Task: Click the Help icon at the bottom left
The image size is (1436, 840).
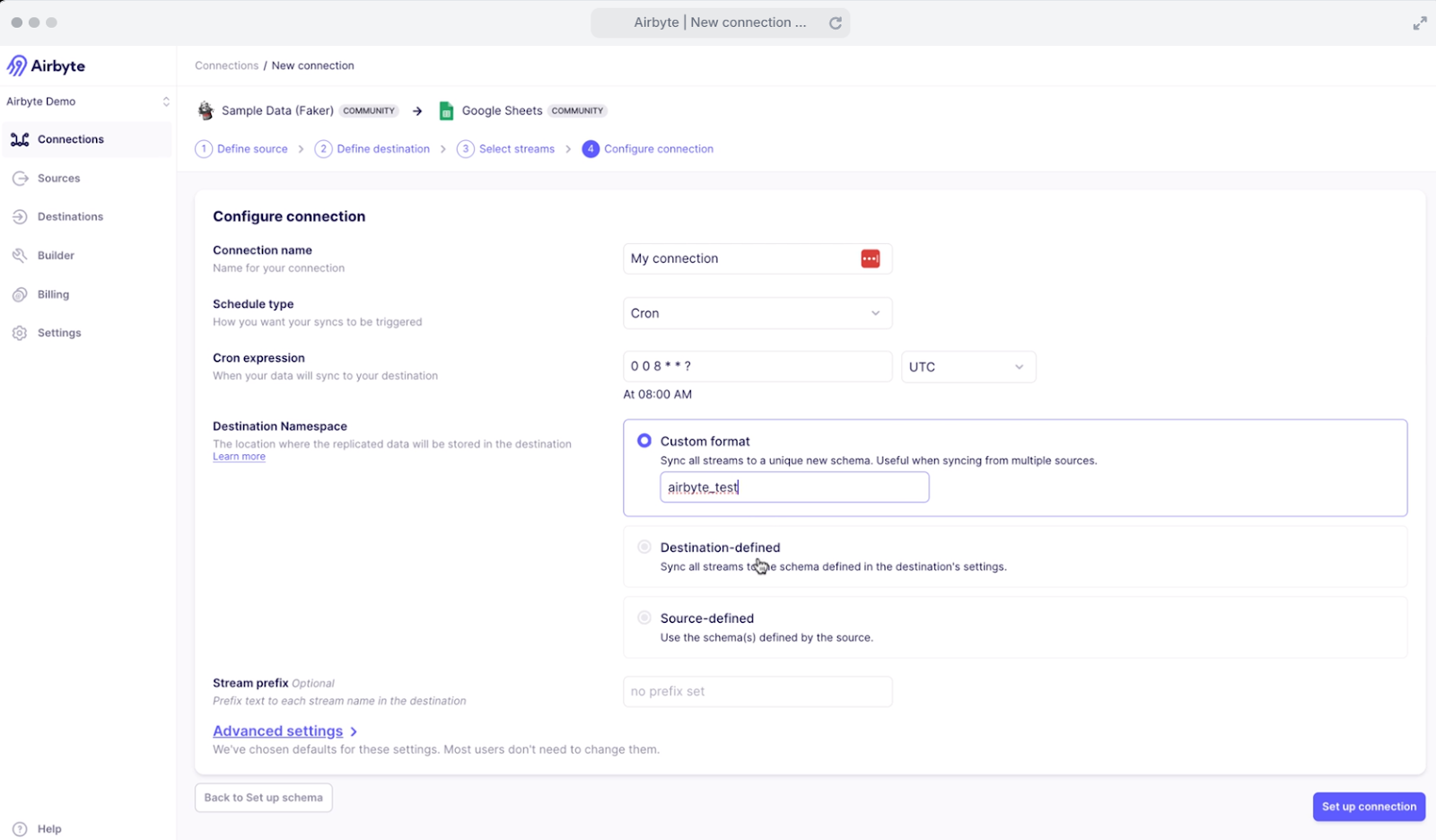Action: (x=20, y=828)
